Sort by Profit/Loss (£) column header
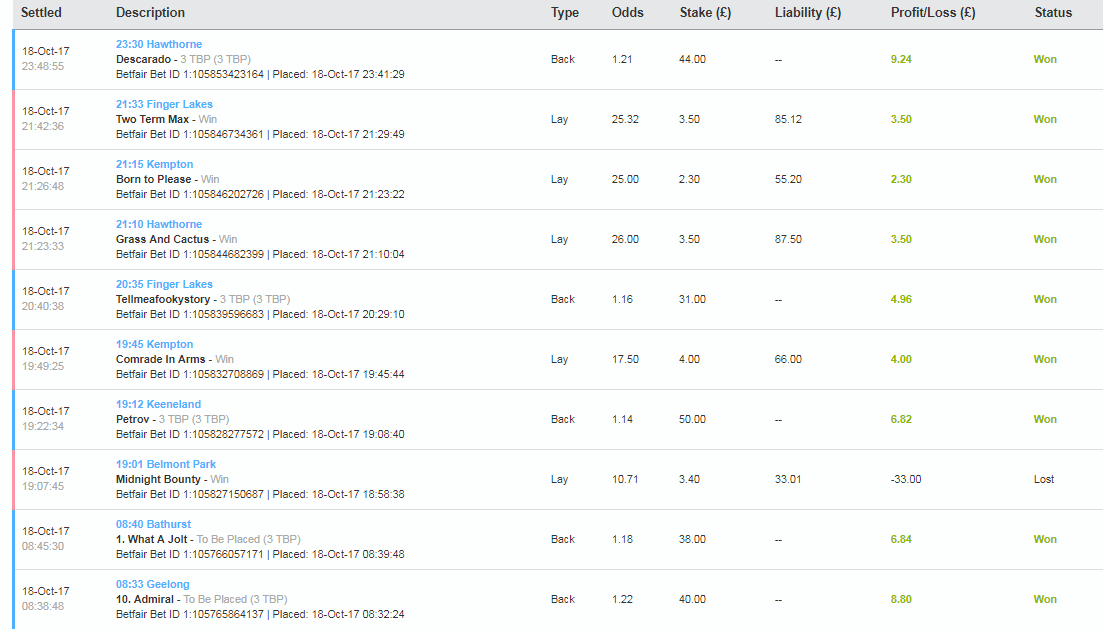Screen dimensions: 1103x634 pos(933,13)
